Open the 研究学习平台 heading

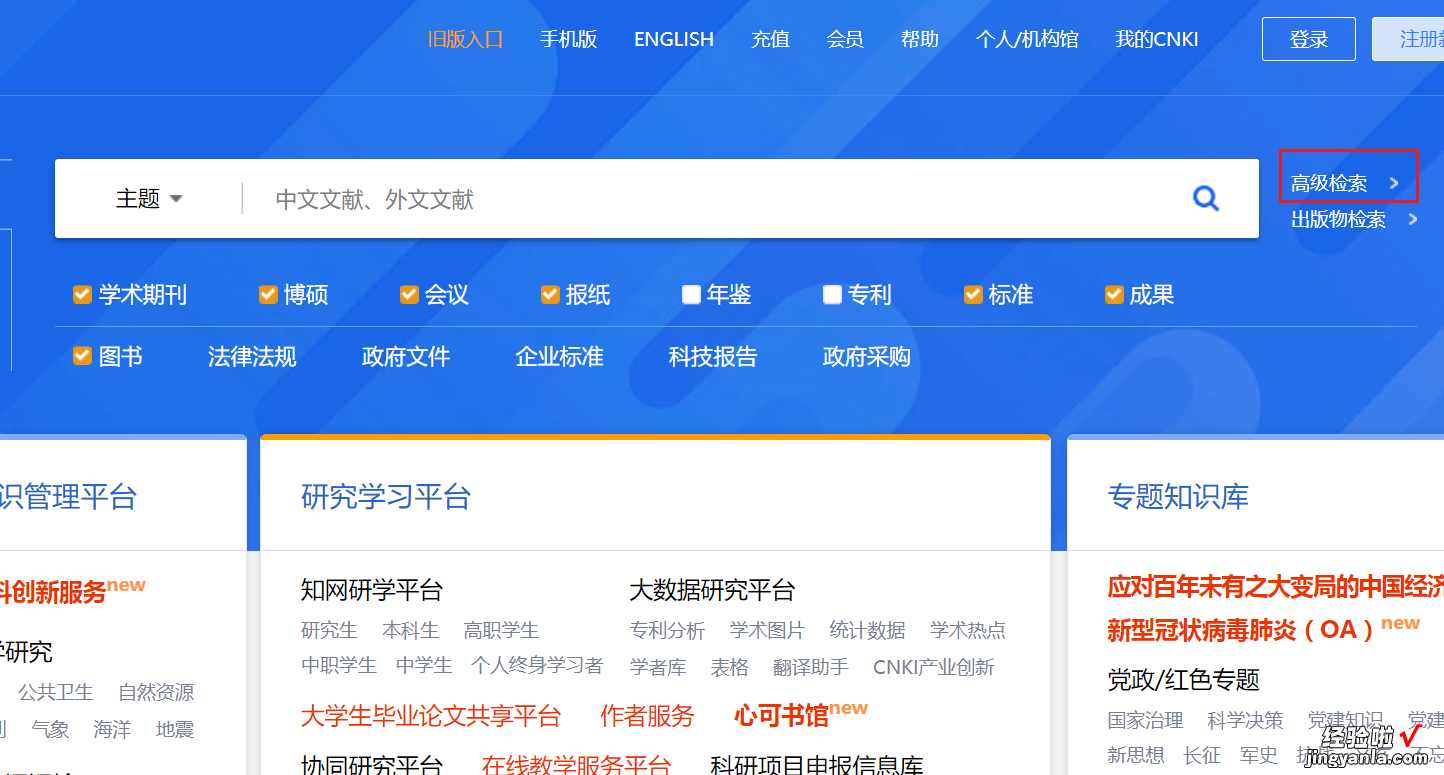386,496
